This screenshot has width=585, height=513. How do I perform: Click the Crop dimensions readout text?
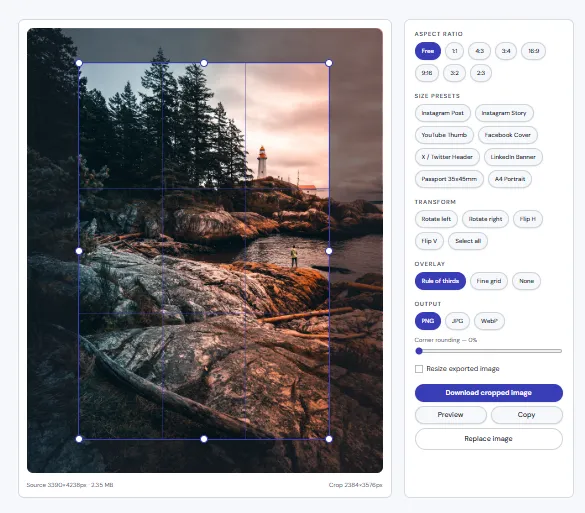[x=356, y=485]
